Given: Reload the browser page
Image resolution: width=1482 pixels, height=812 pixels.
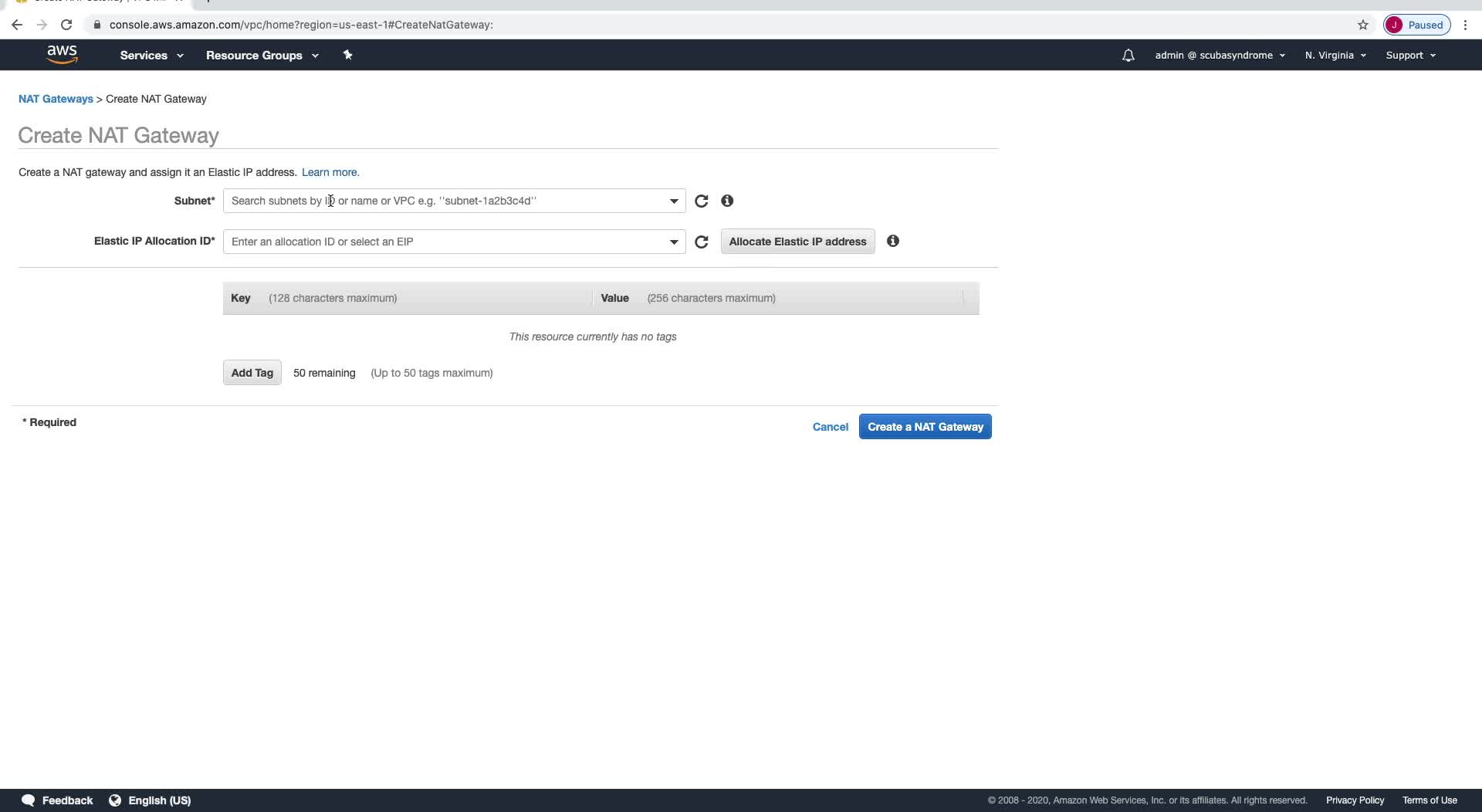Looking at the screenshot, I should [66, 25].
